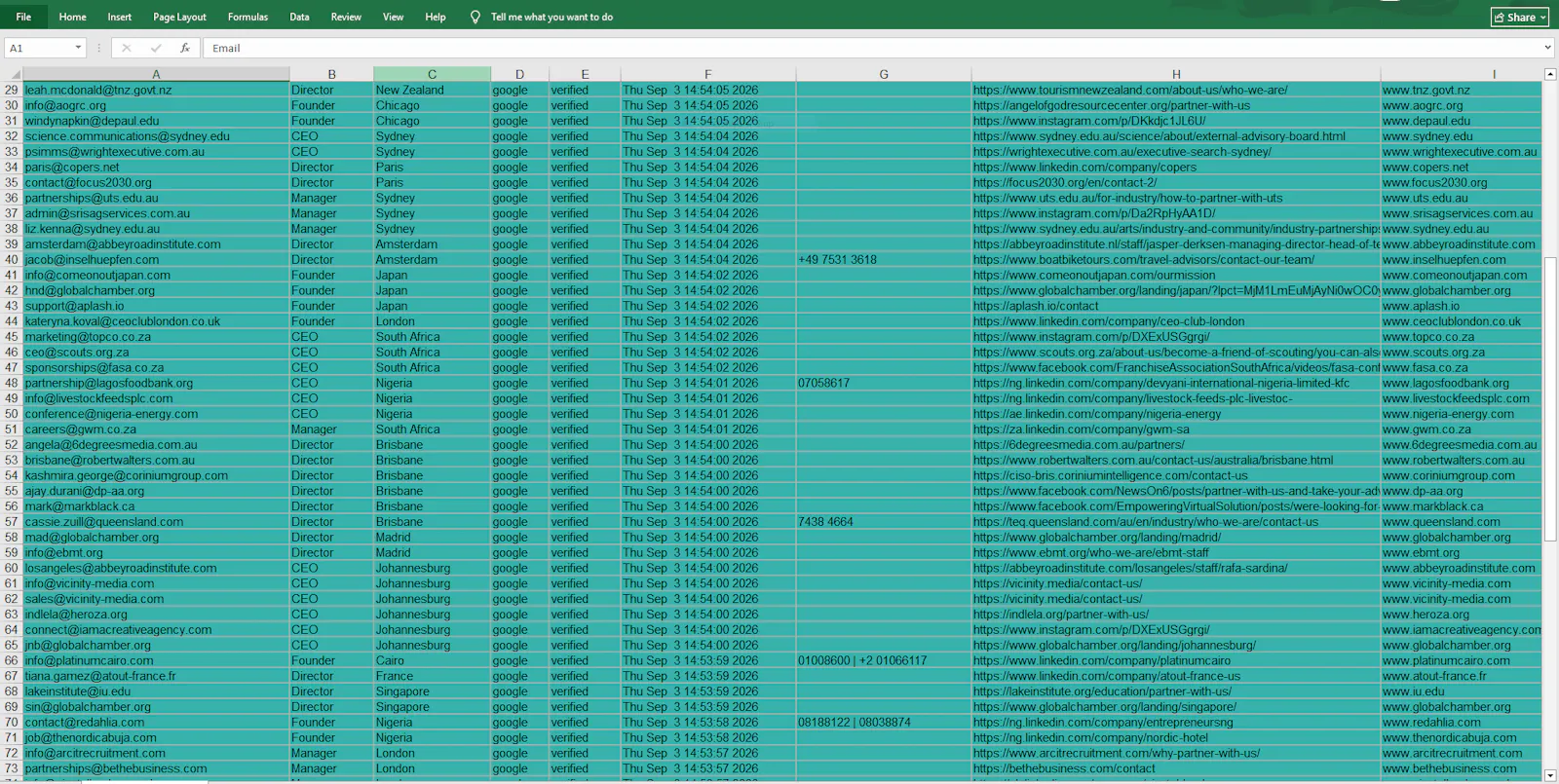Click cell www.aplash.io
This screenshot has width=1559, height=784.
point(1461,306)
